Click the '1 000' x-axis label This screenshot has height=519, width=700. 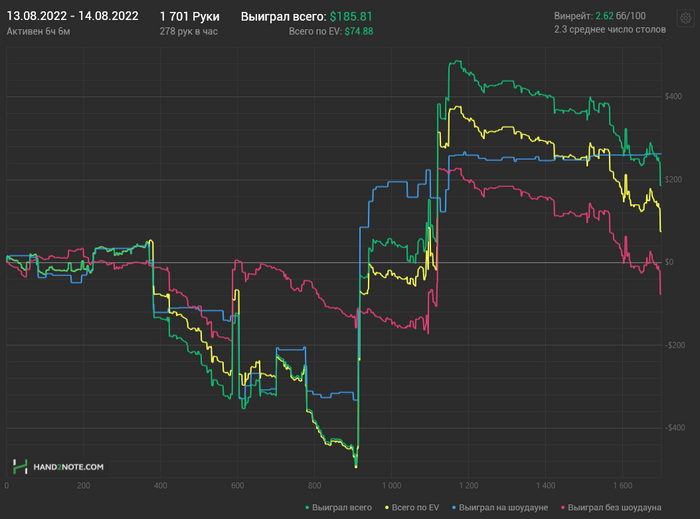[392, 486]
